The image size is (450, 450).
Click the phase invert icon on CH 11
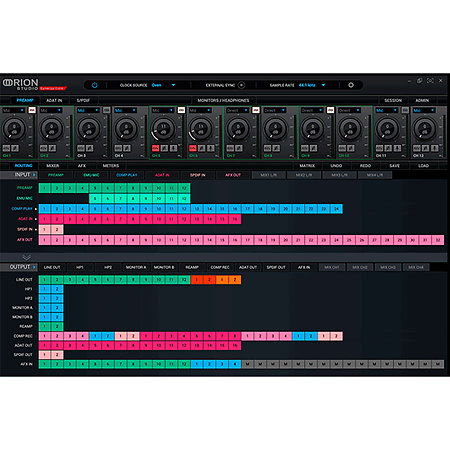[x=388, y=148]
